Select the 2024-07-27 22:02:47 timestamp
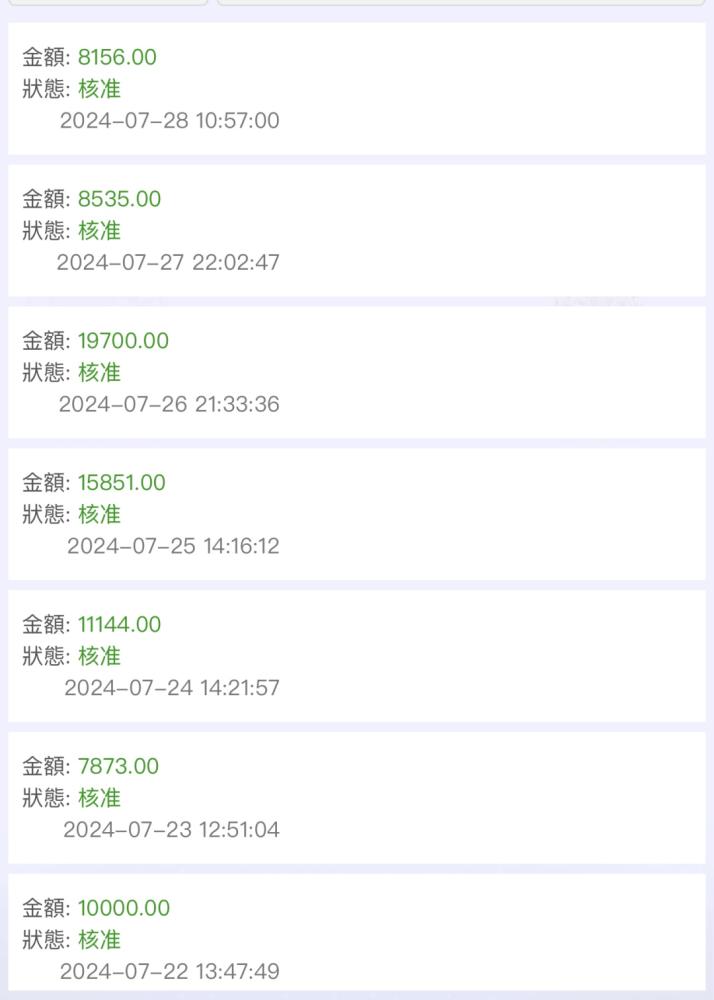The image size is (714, 1000). click(168, 262)
